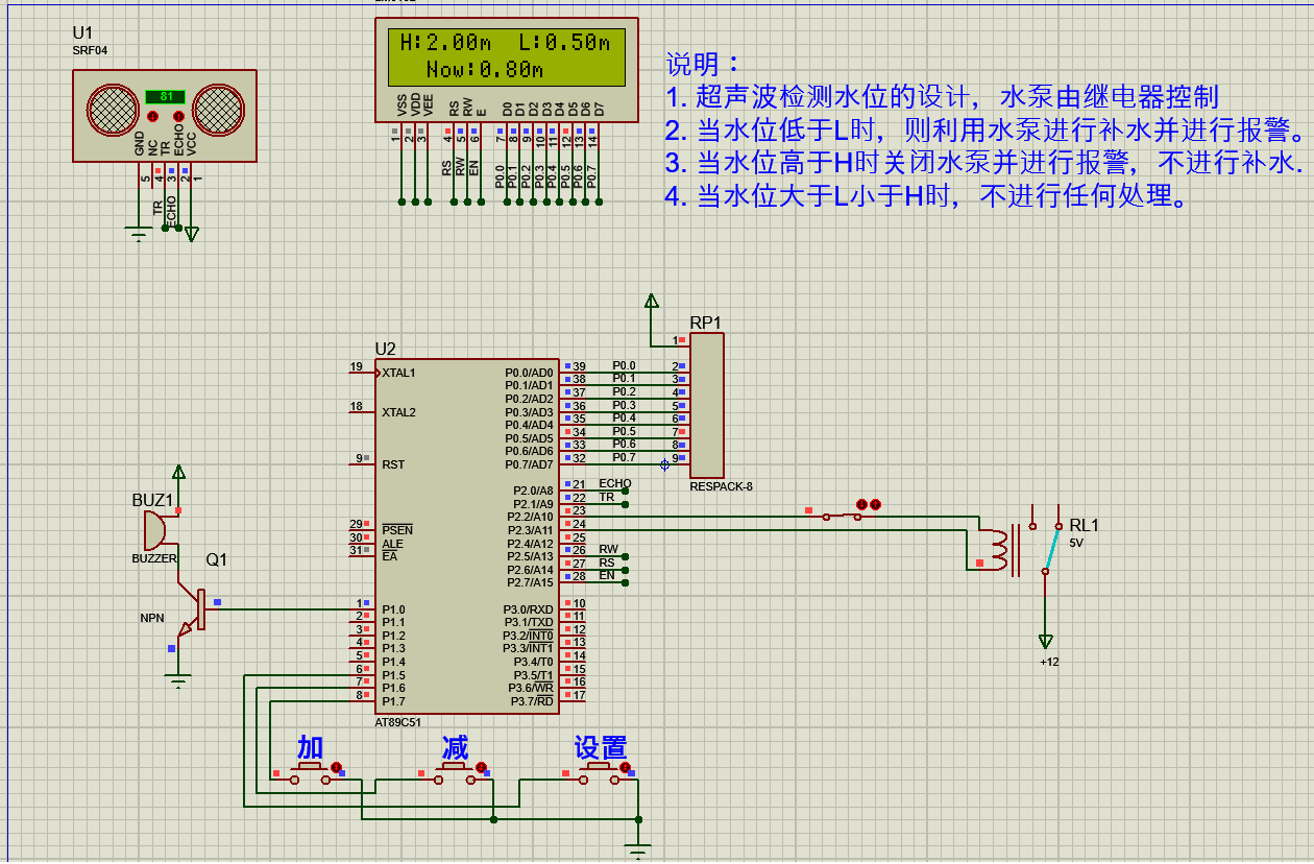Viewport: 1314px width, 864px height.
Task: Click the right ultrasonic transducer of SRF04
Action: pos(219,111)
